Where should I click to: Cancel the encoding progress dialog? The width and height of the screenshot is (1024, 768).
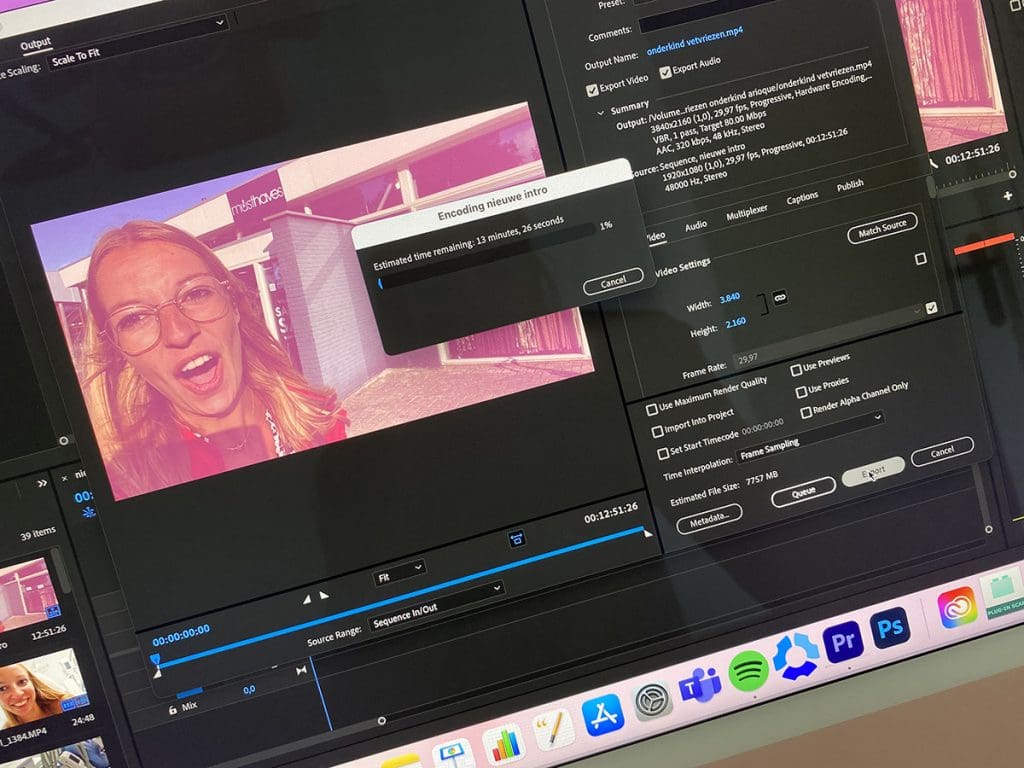click(x=614, y=283)
